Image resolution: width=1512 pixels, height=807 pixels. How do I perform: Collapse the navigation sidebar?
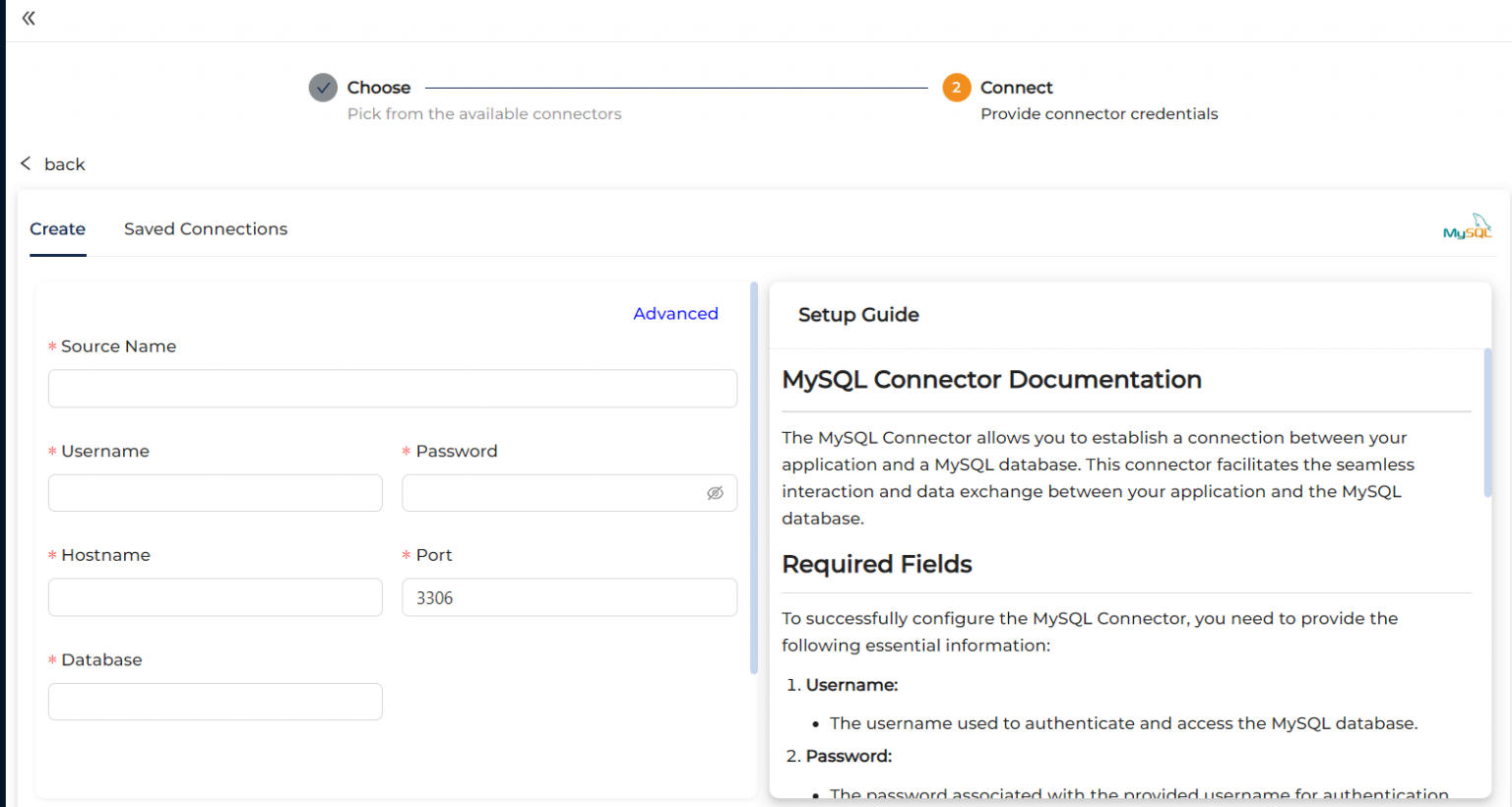coord(28,17)
